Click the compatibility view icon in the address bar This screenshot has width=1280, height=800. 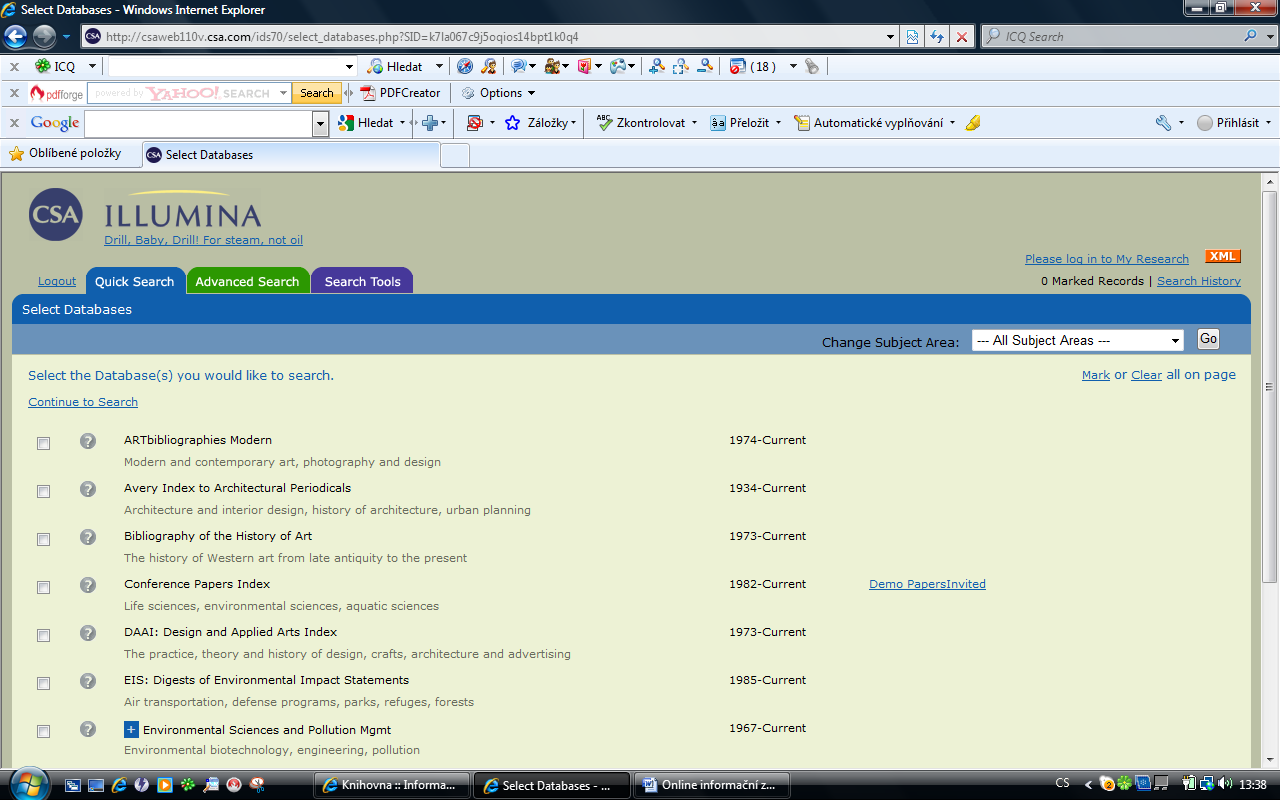[x=913, y=37]
